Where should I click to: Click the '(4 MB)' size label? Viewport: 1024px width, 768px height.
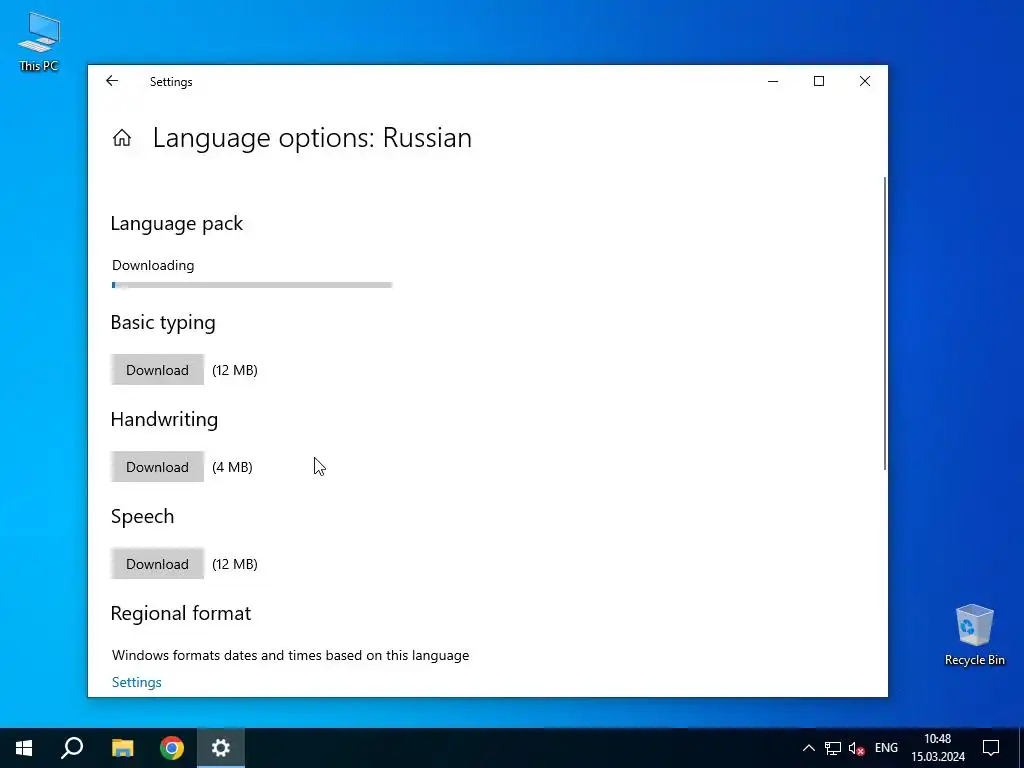[232, 467]
